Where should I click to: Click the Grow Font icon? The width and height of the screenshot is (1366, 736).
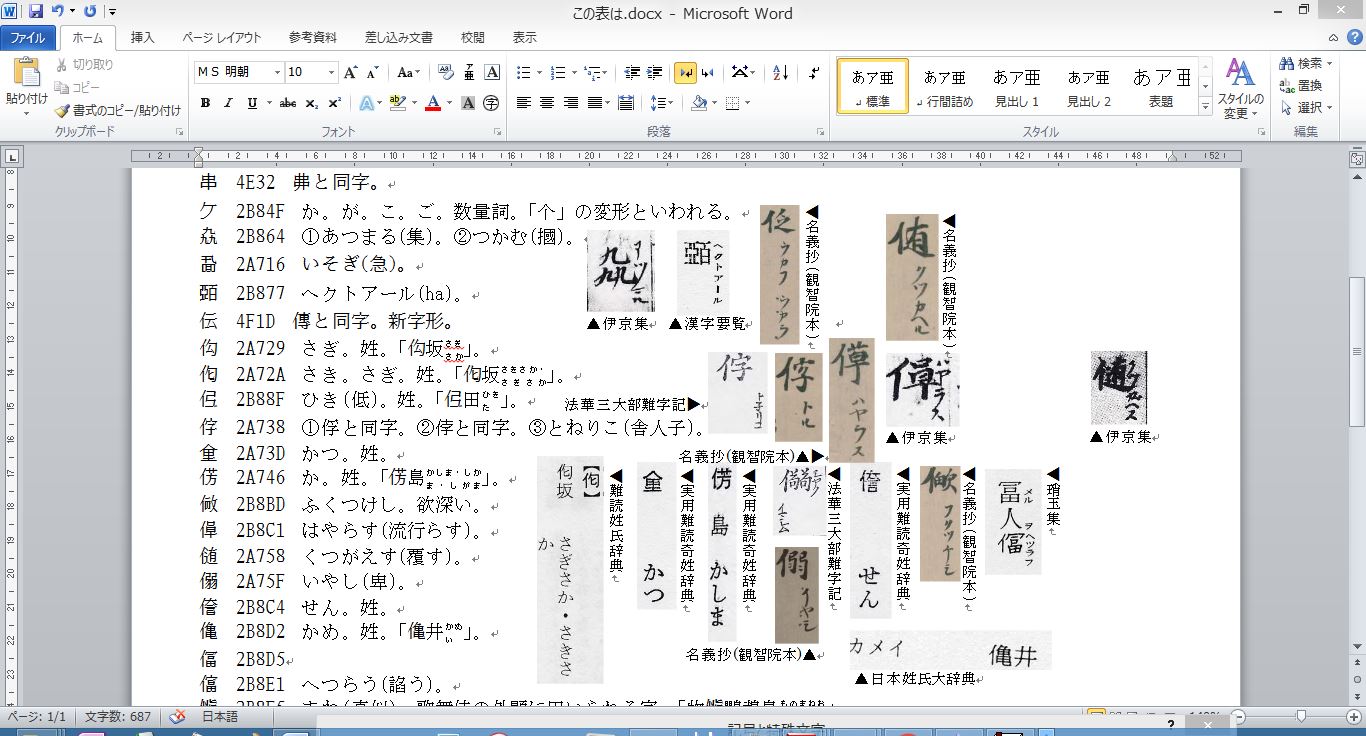click(x=351, y=72)
